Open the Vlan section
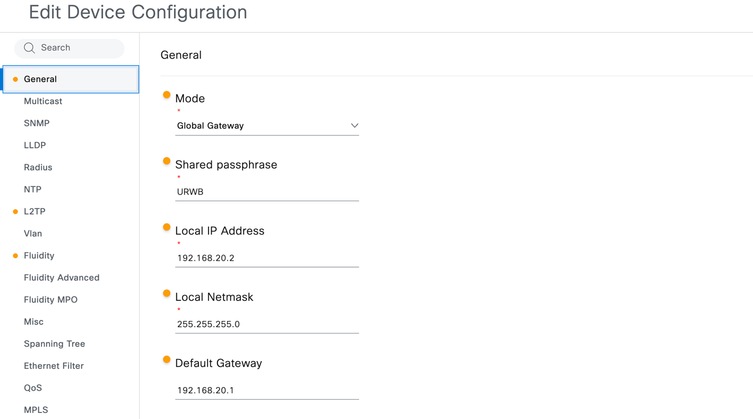The image size is (753, 419). 33,234
